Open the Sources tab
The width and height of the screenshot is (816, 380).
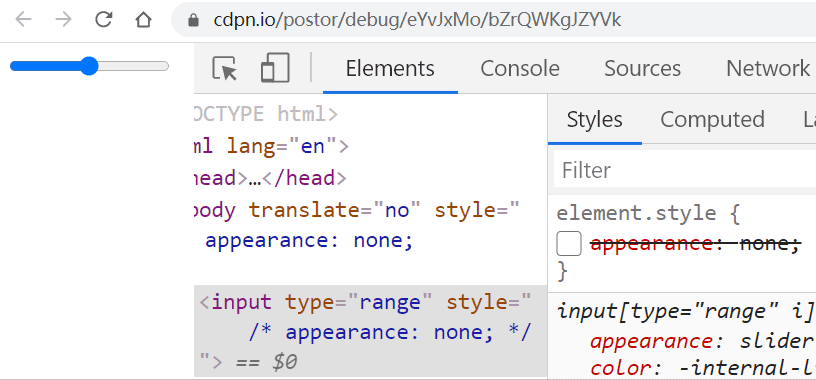click(x=642, y=68)
